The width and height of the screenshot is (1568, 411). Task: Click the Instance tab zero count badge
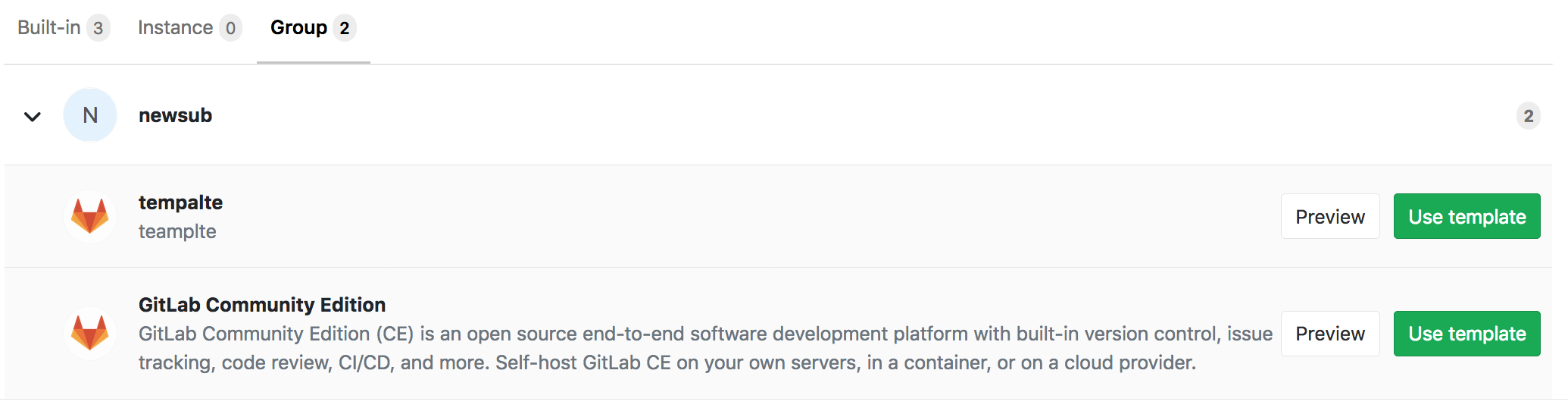(230, 28)
